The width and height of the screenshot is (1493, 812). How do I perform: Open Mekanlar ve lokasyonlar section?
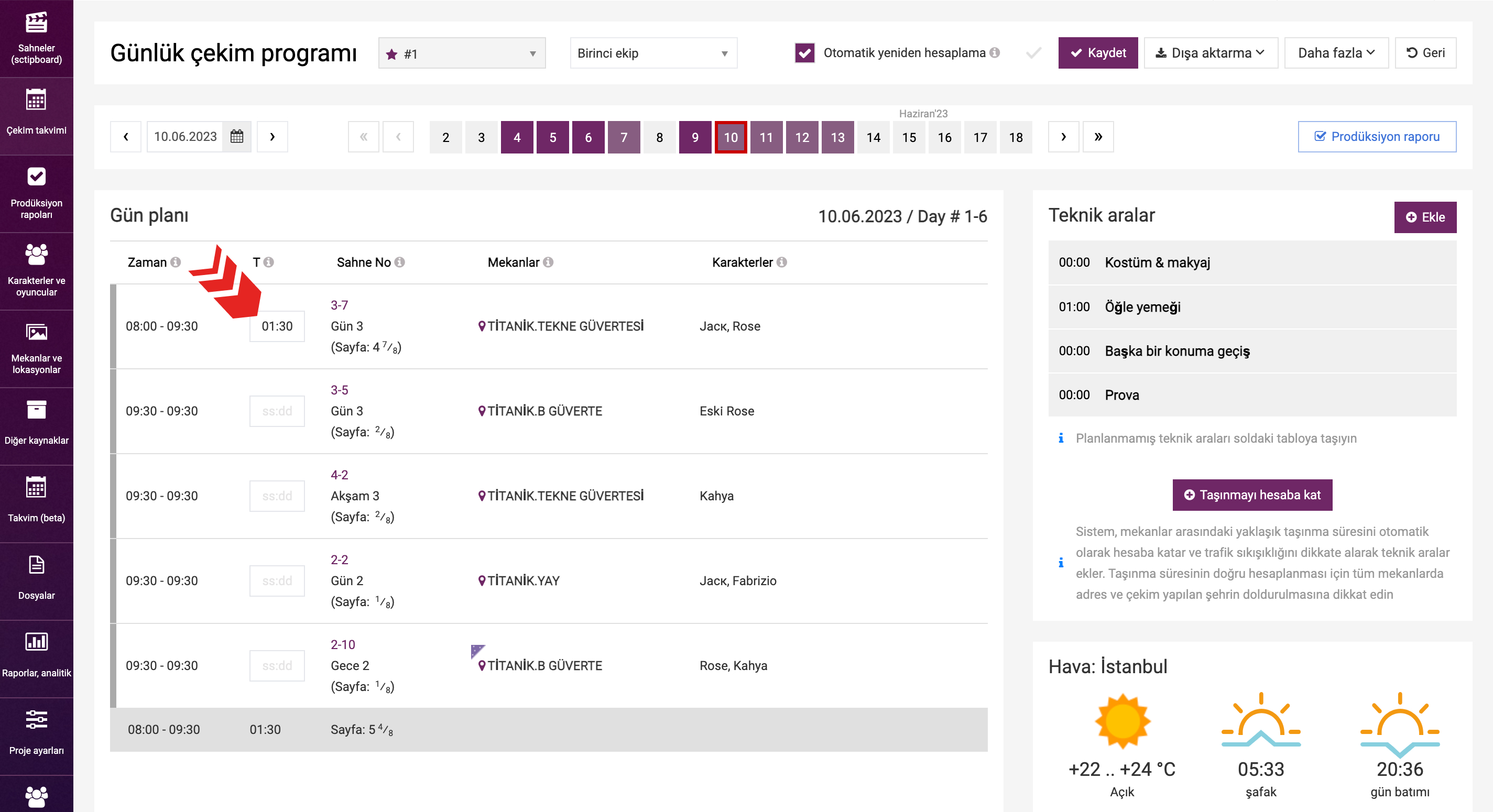(x=37, y=349)
